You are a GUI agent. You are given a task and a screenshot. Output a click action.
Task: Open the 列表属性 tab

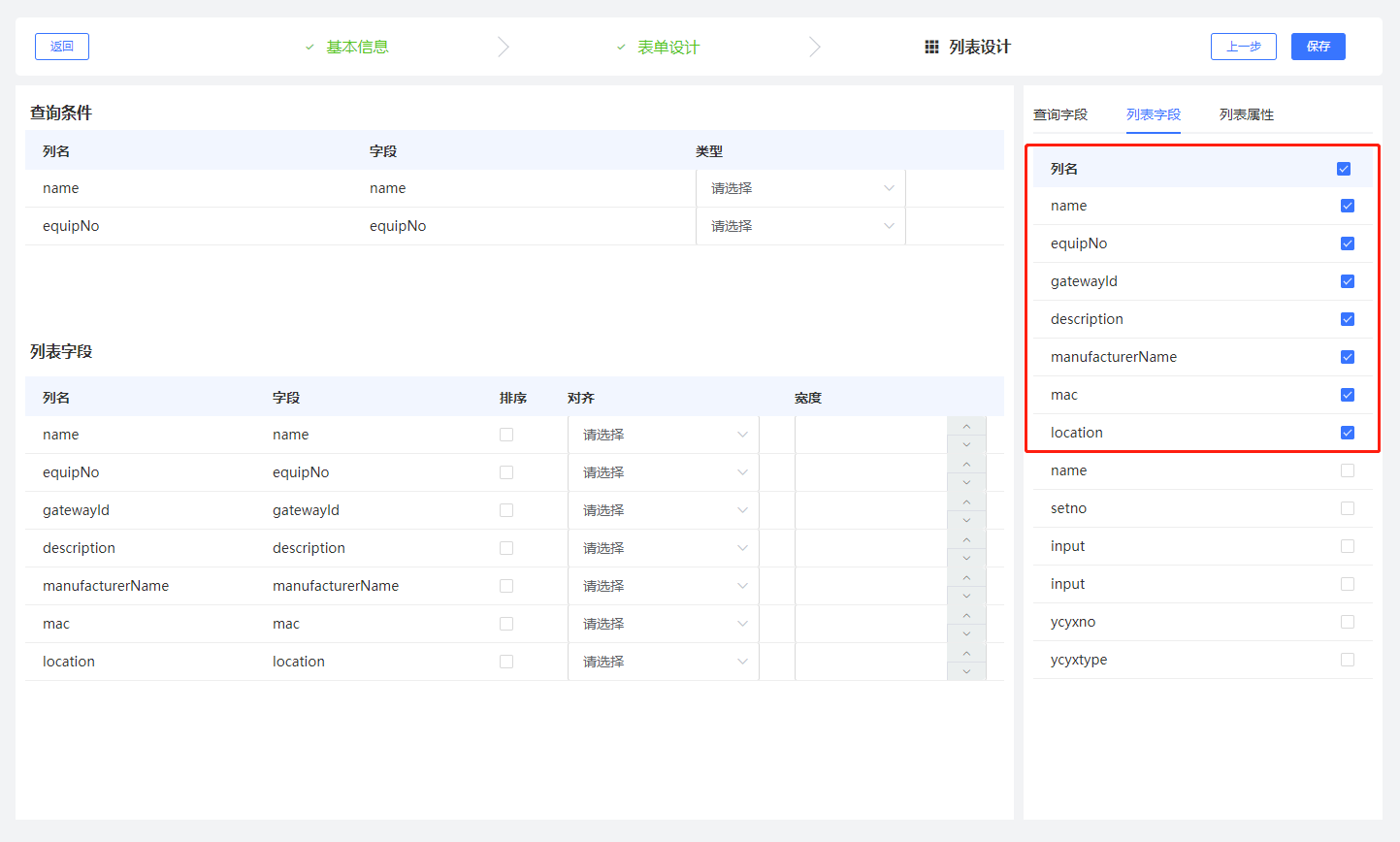tap(1246, 114)
